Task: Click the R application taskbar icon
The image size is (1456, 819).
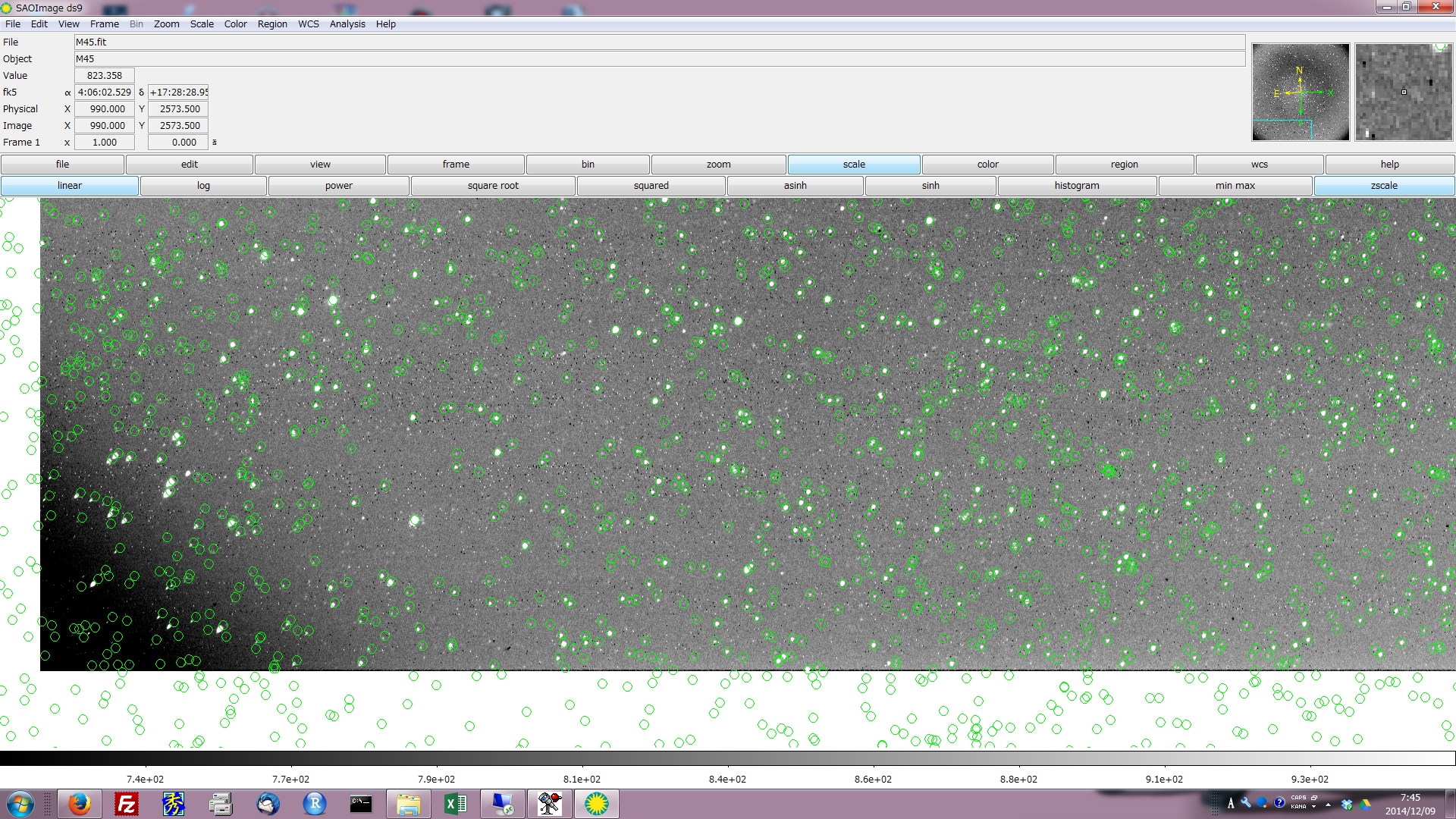Action: 314,804
